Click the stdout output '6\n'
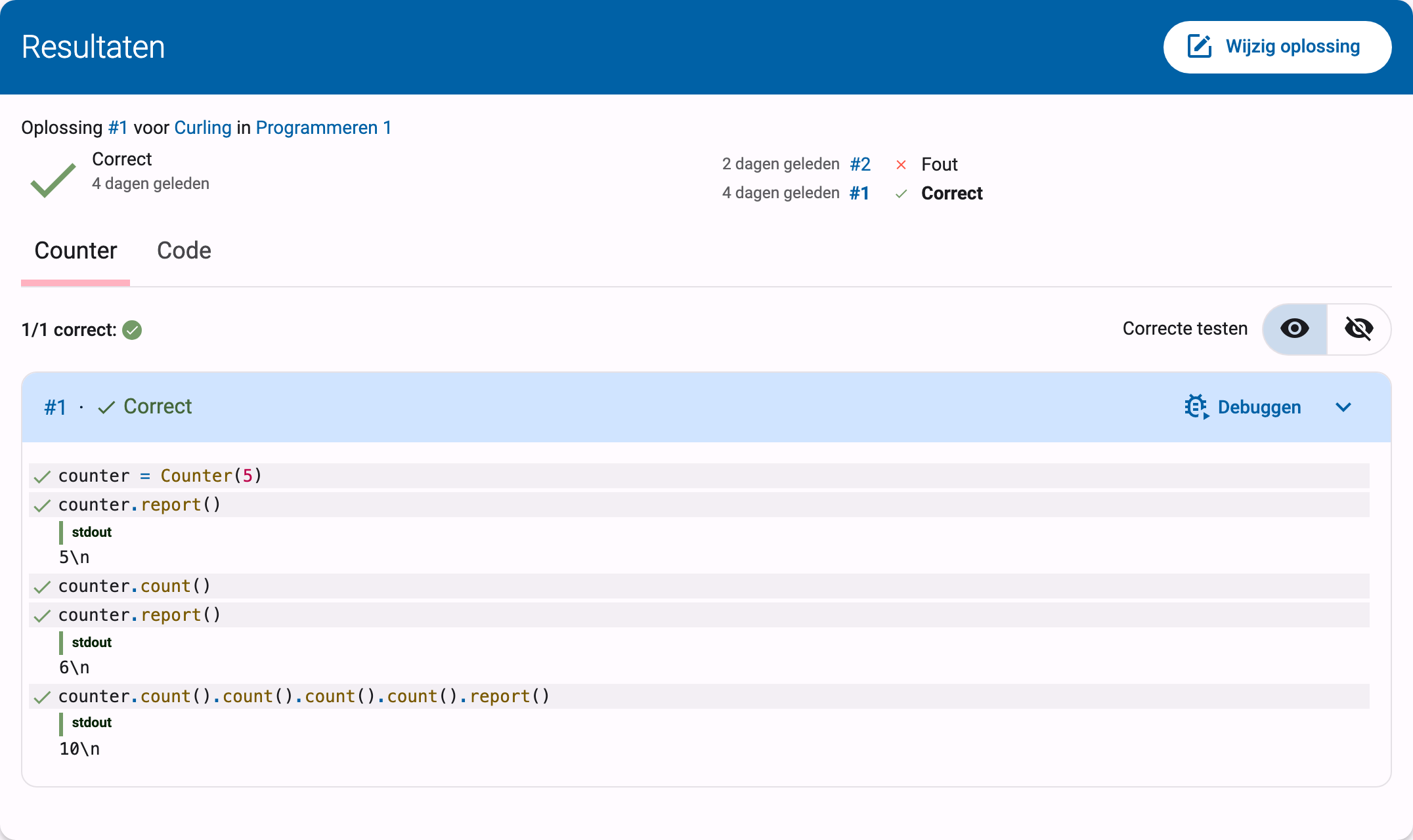The height and width of the screenshot is (840, 1413). [74, 667]
